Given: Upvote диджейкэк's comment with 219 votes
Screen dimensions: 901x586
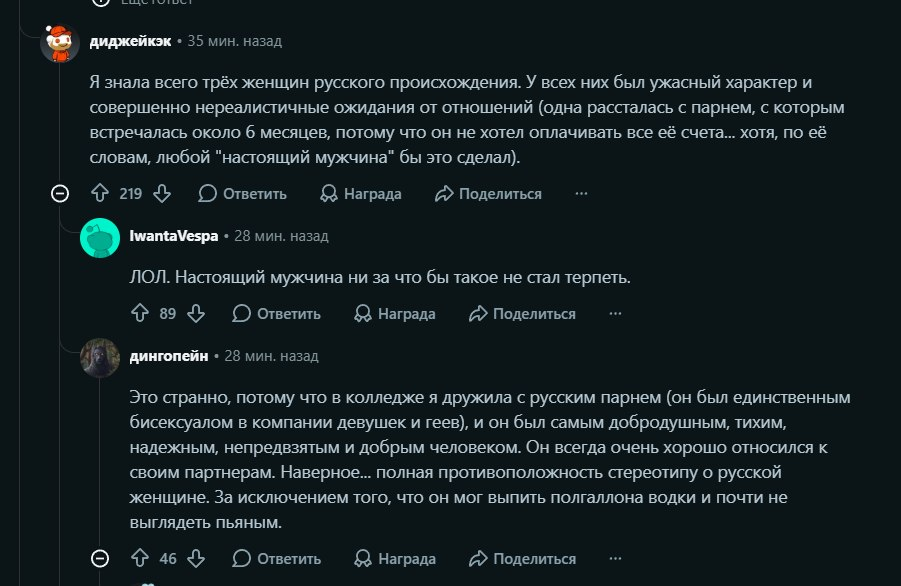Looking at the screenshot, I should click(x=100, y=193).
